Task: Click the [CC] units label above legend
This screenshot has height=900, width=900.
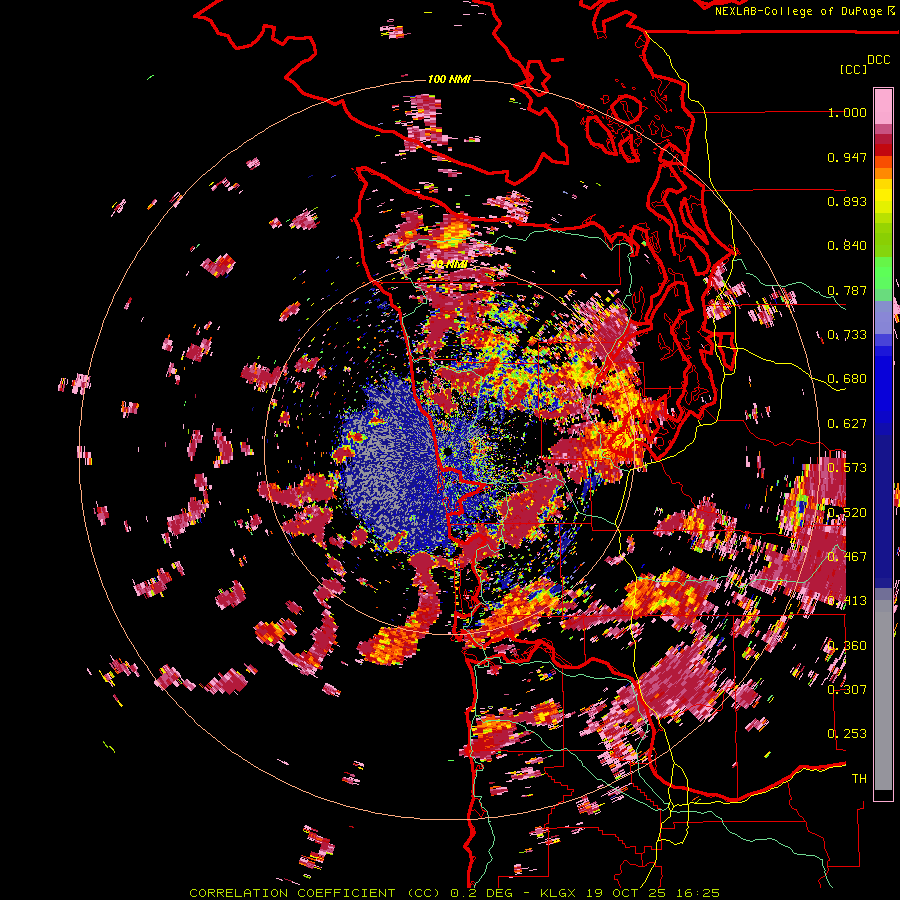Action: pyautogui.click(x=854, y=69)
